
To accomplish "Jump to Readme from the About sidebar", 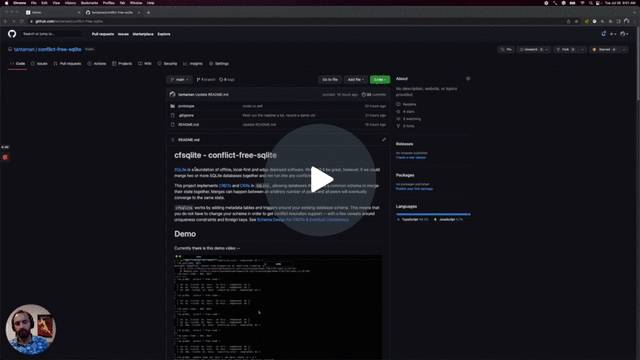I will pos(407,104).
